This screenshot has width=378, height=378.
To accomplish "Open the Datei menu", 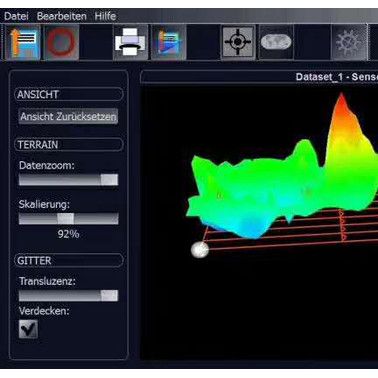I will [16, 16].
